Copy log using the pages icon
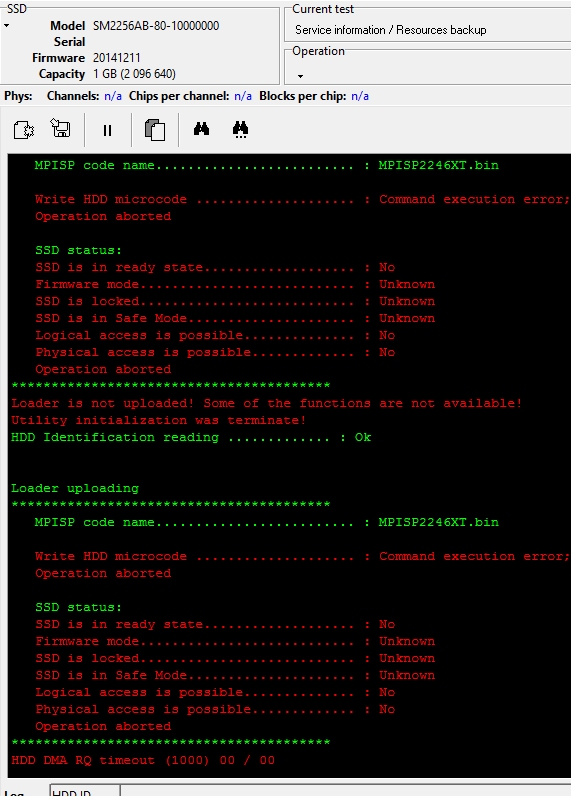571x799 pixels. 155,130
